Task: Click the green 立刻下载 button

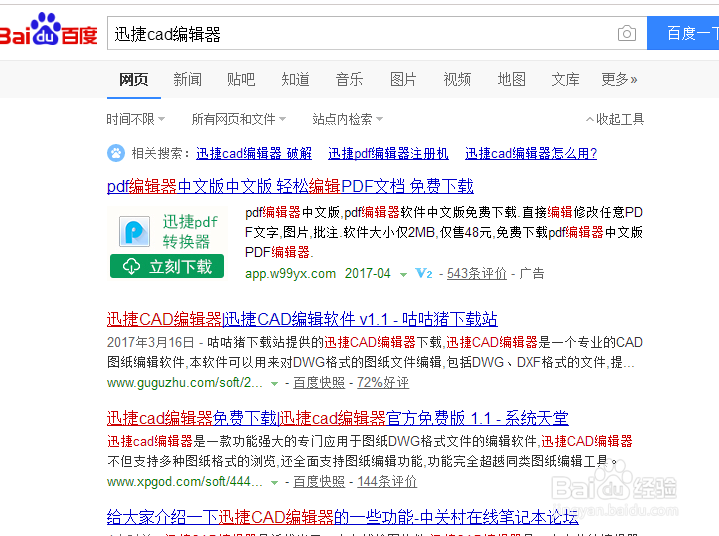Action: [x=167, y=266]
